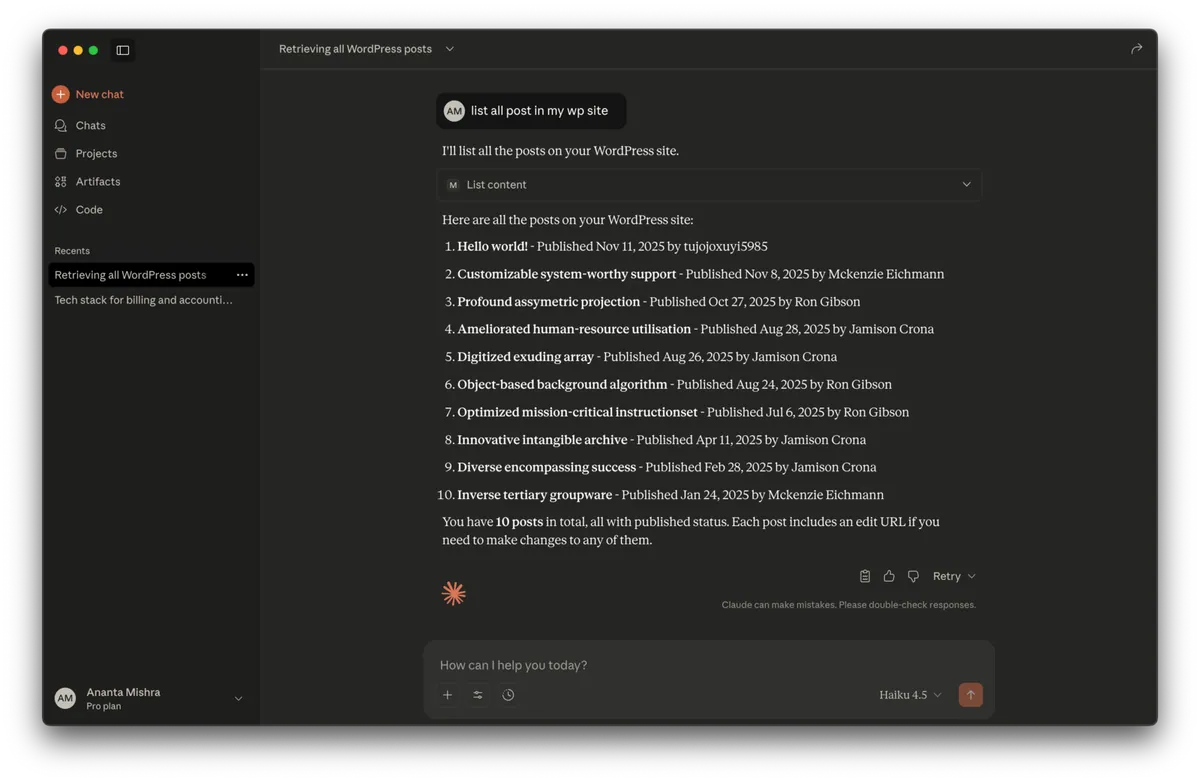
Task: Click the AM avatar in the sidebar footer
Action: (x=65, y=698)
